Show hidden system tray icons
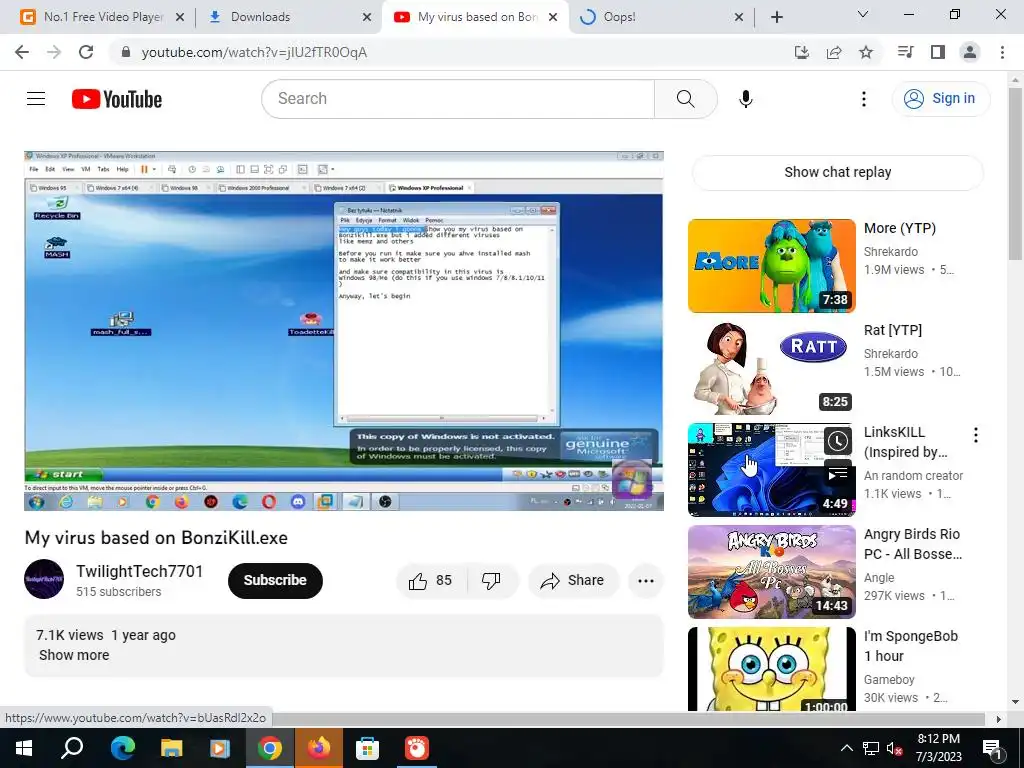The height and width of the screenshot is (768, 1024). click(846, 748)
